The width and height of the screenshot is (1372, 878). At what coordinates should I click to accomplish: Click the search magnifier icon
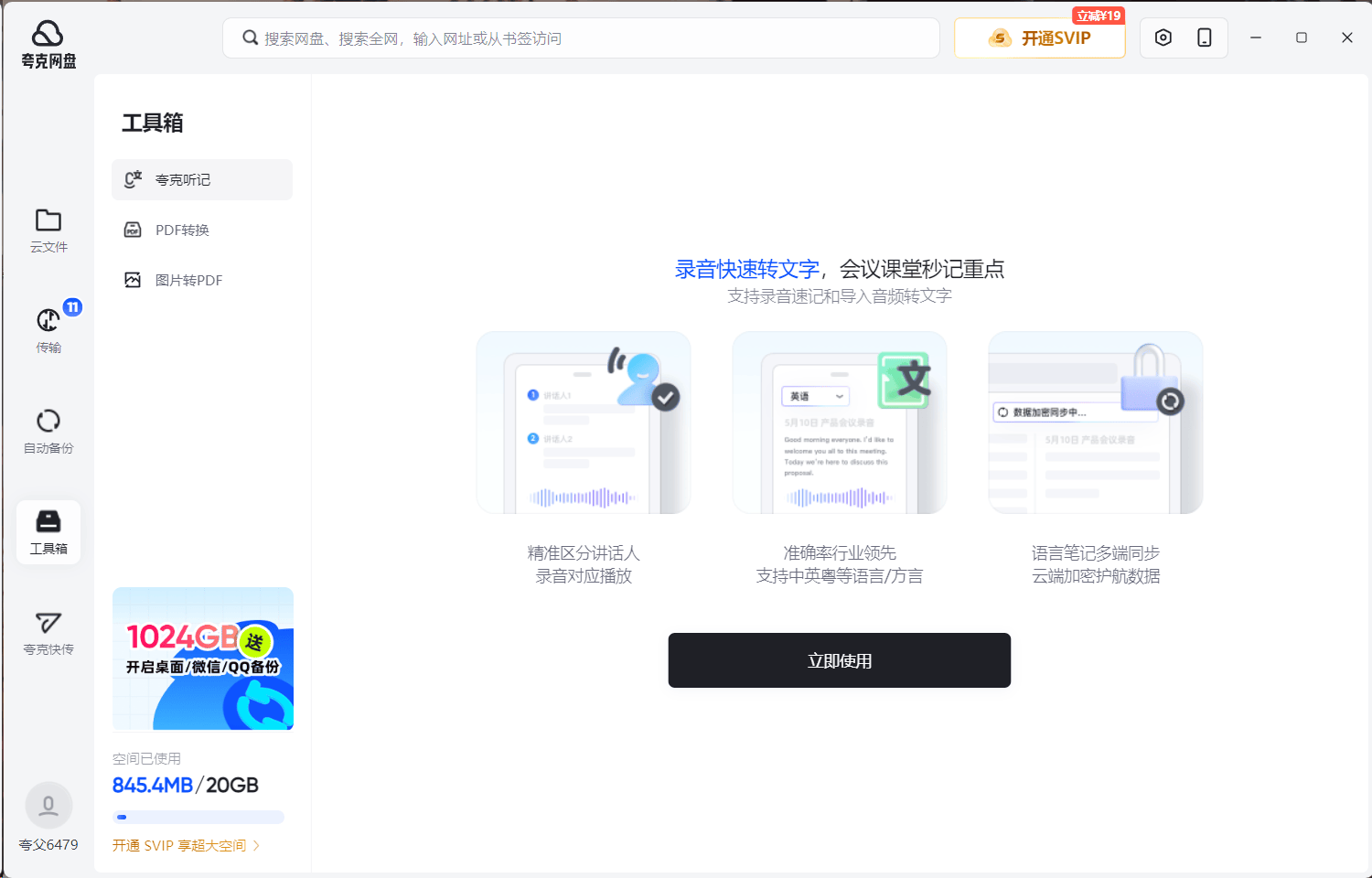tap(250, 38)
